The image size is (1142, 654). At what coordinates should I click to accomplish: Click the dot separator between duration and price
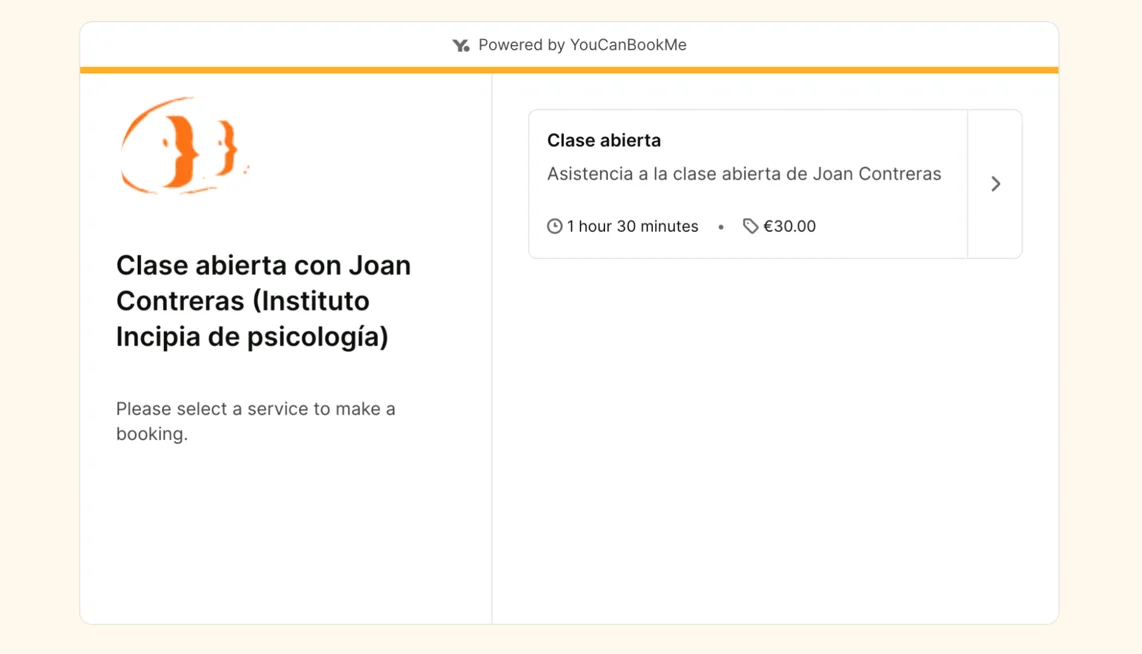721,227
